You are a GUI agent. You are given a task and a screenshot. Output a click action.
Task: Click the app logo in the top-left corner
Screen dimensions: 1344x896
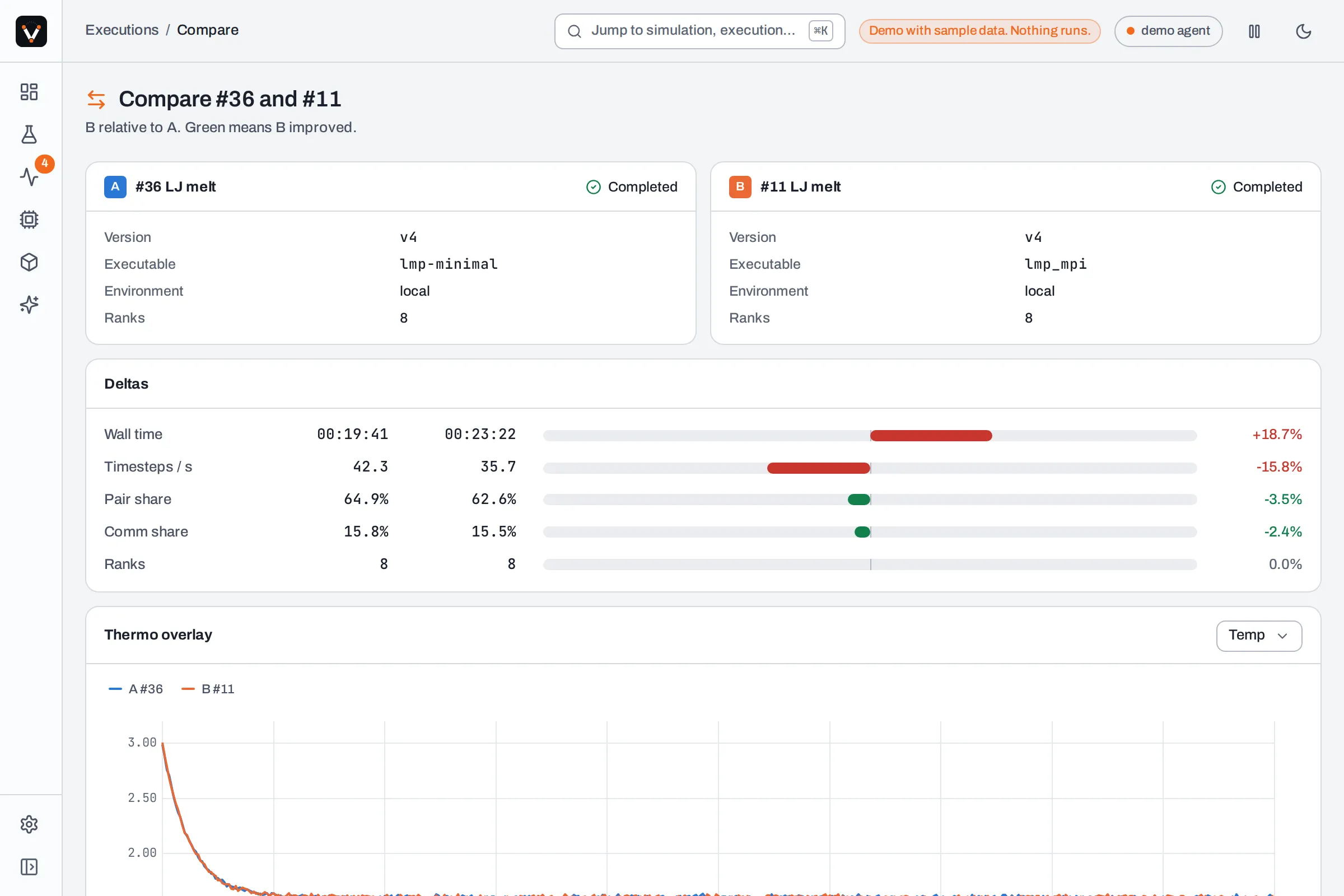tap(31, 31)
